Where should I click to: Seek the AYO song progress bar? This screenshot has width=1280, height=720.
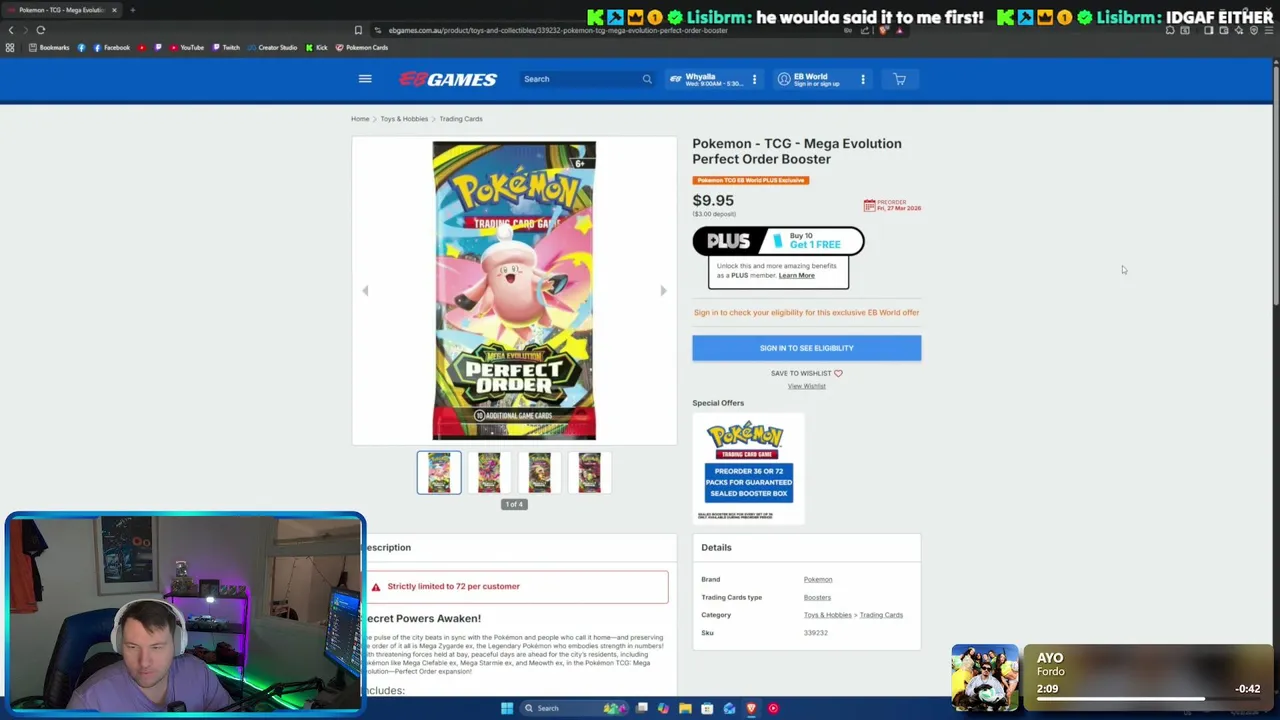[x=1148, y=699]
